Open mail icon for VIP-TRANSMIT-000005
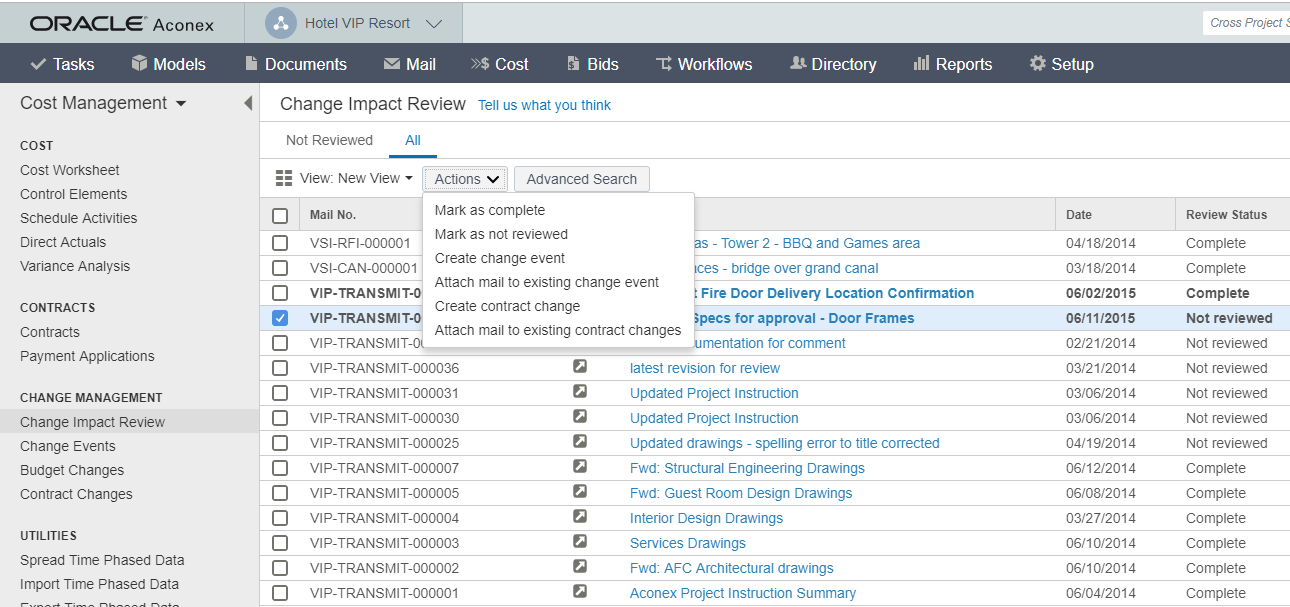 pyautogui.click(x=580, y=491)
